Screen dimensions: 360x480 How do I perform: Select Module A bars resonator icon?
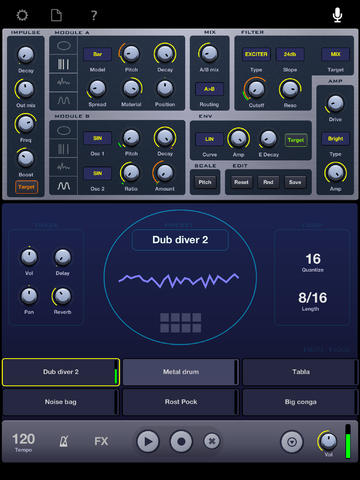click(x=64, y=64)
